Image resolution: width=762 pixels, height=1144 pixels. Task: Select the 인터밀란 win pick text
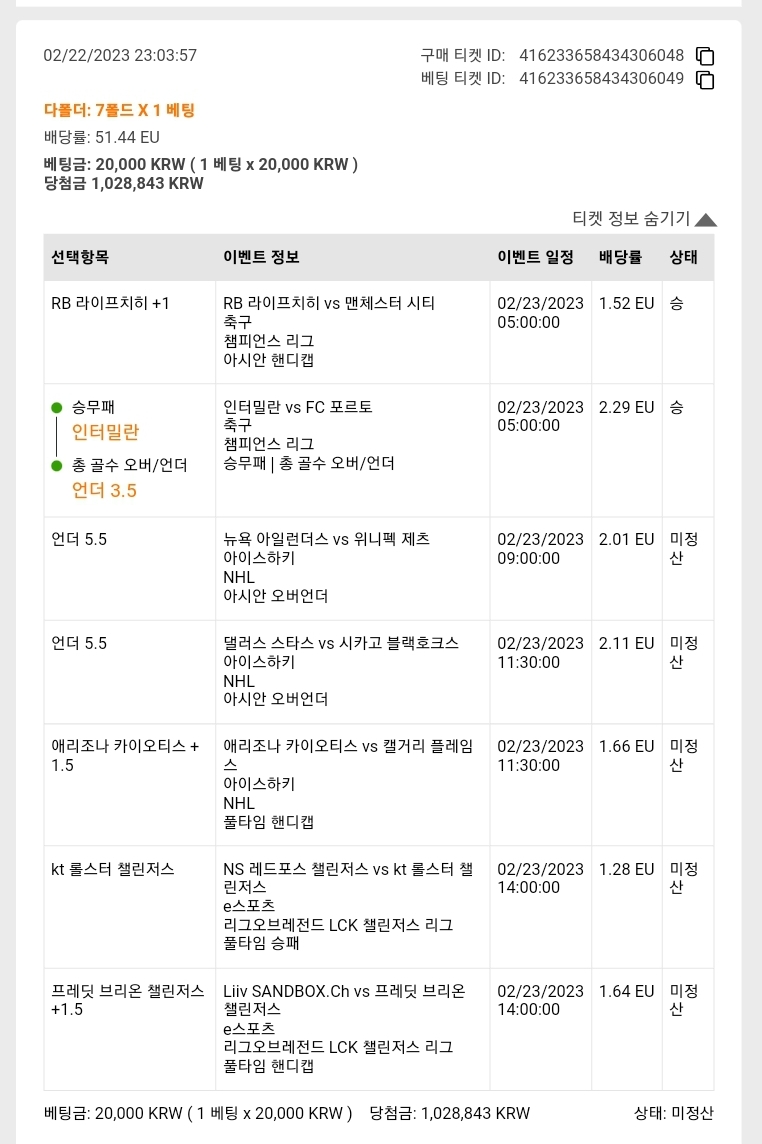(105, 432)
